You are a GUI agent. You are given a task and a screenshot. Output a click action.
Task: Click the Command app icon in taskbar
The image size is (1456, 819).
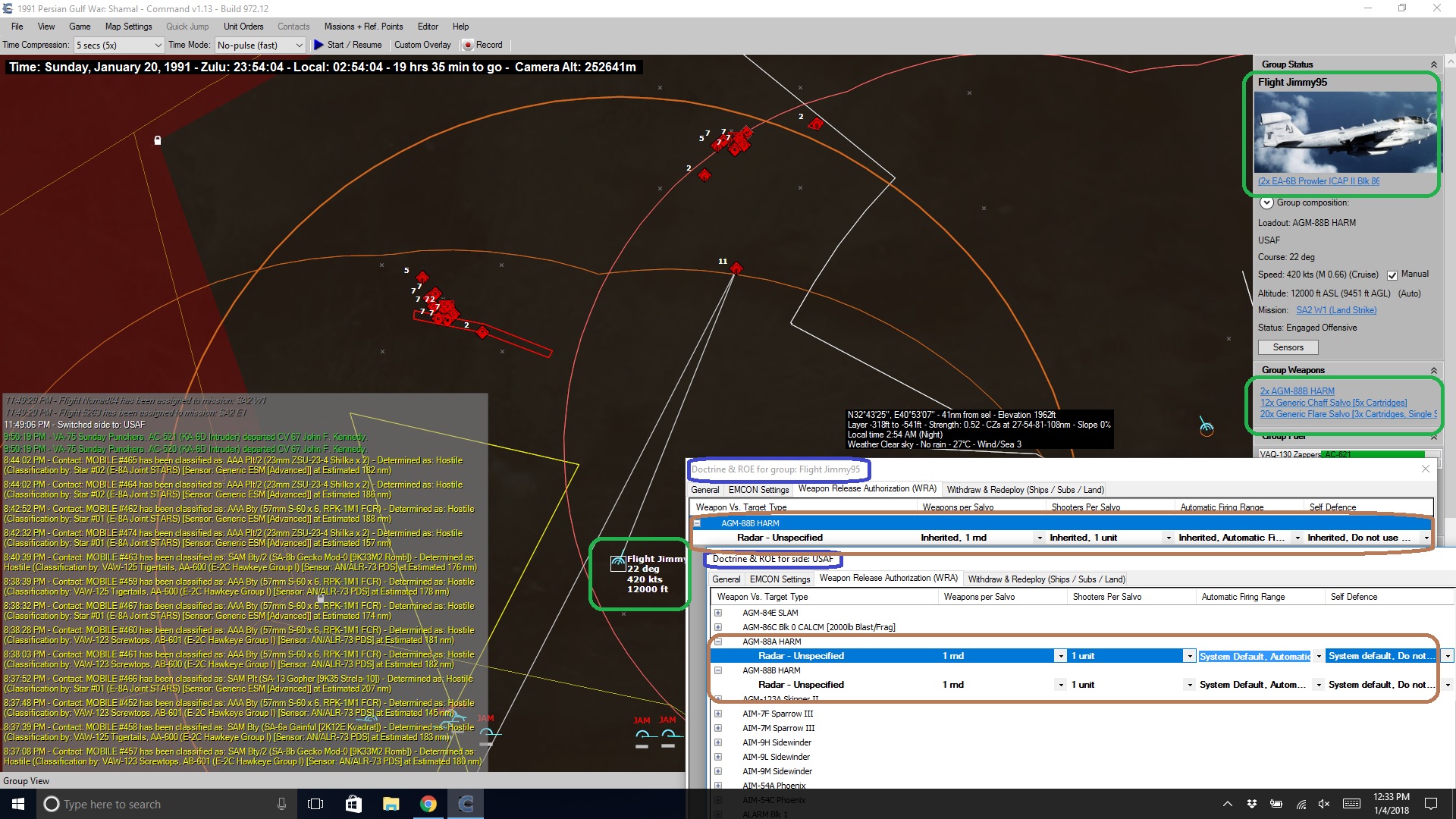pos(466,804)
